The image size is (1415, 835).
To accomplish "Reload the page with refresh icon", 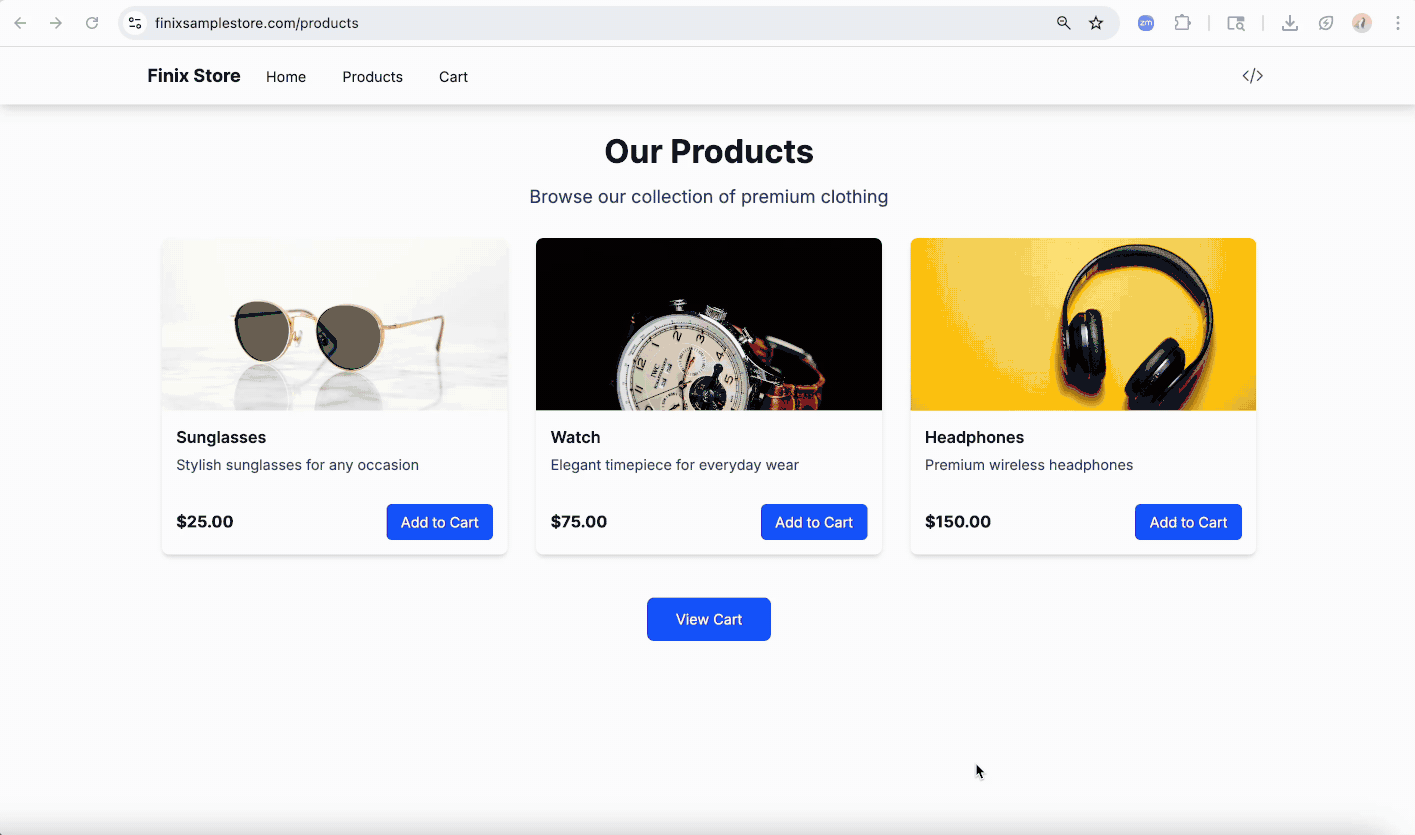I will 92,23.
